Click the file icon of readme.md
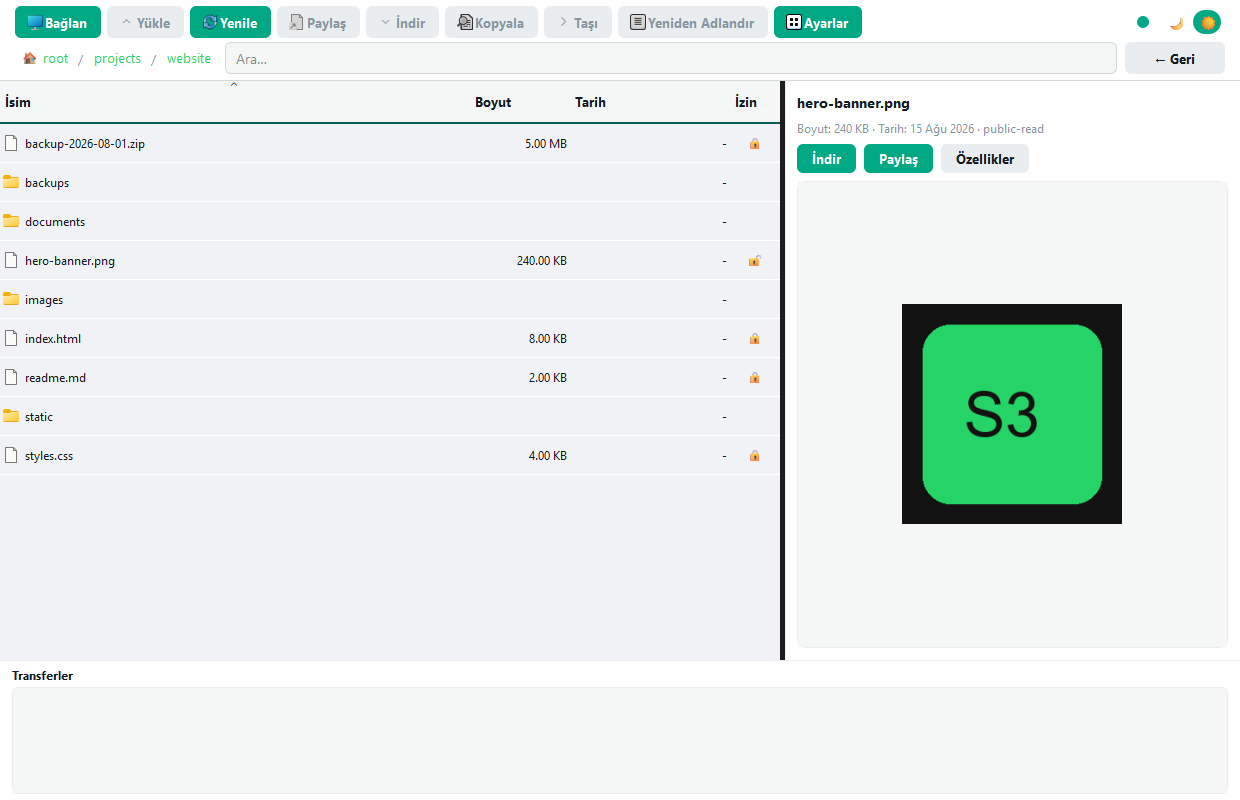This screenshot has width=1240, height=800. pyautogui.click(x=11, y=377)
